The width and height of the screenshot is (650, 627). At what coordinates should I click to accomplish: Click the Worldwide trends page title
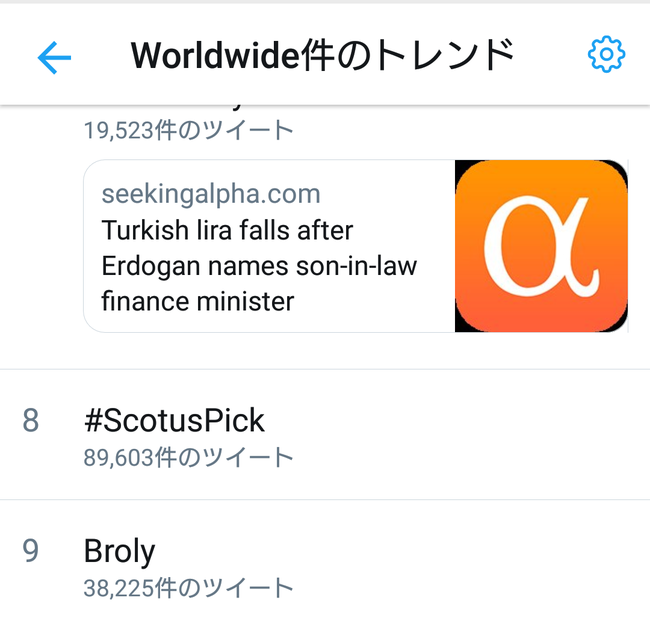(x=323, y=55)
